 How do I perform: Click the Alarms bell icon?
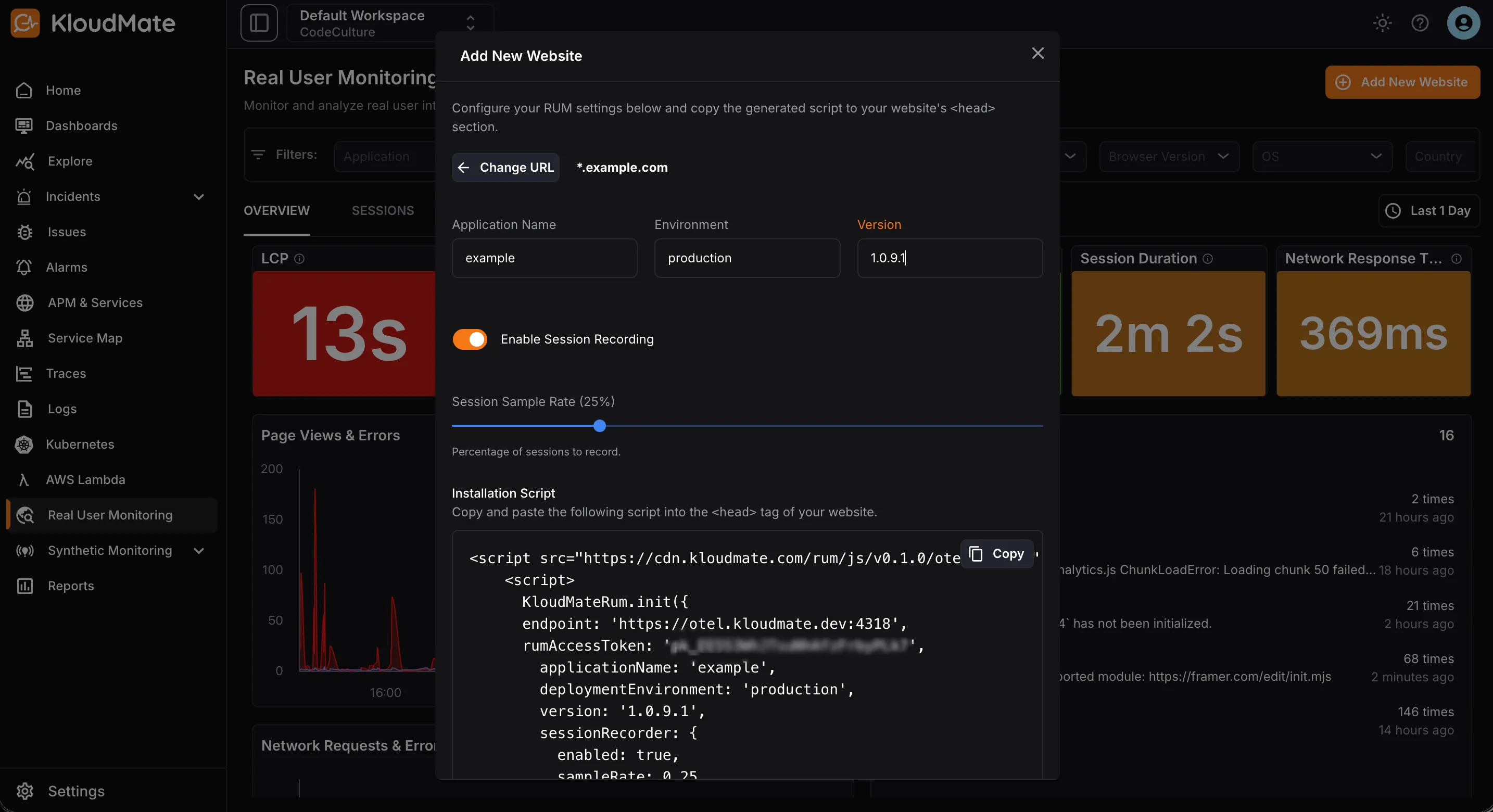pyautogui.click(x=24, y=267)
